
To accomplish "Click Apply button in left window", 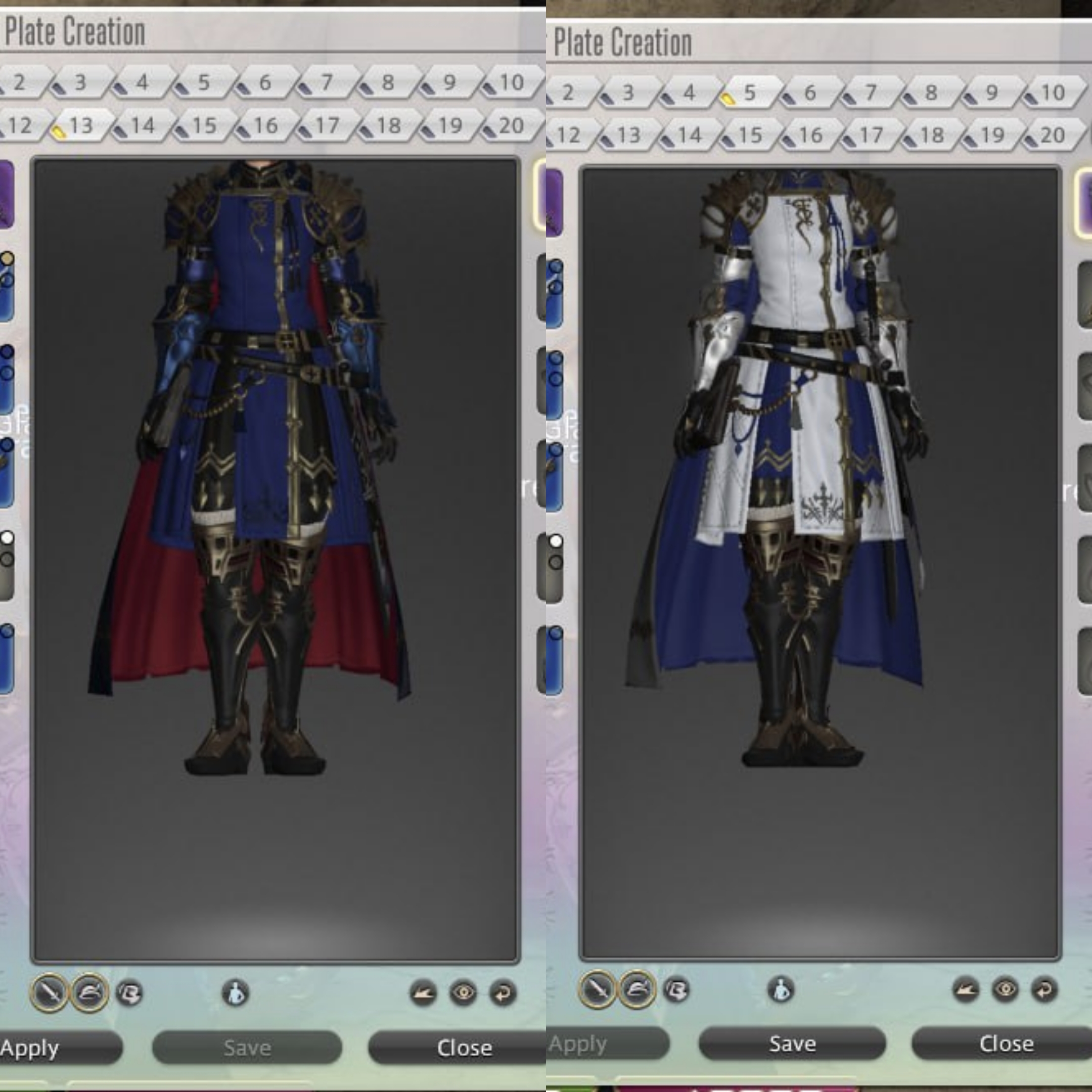I will pos(61,1048).
